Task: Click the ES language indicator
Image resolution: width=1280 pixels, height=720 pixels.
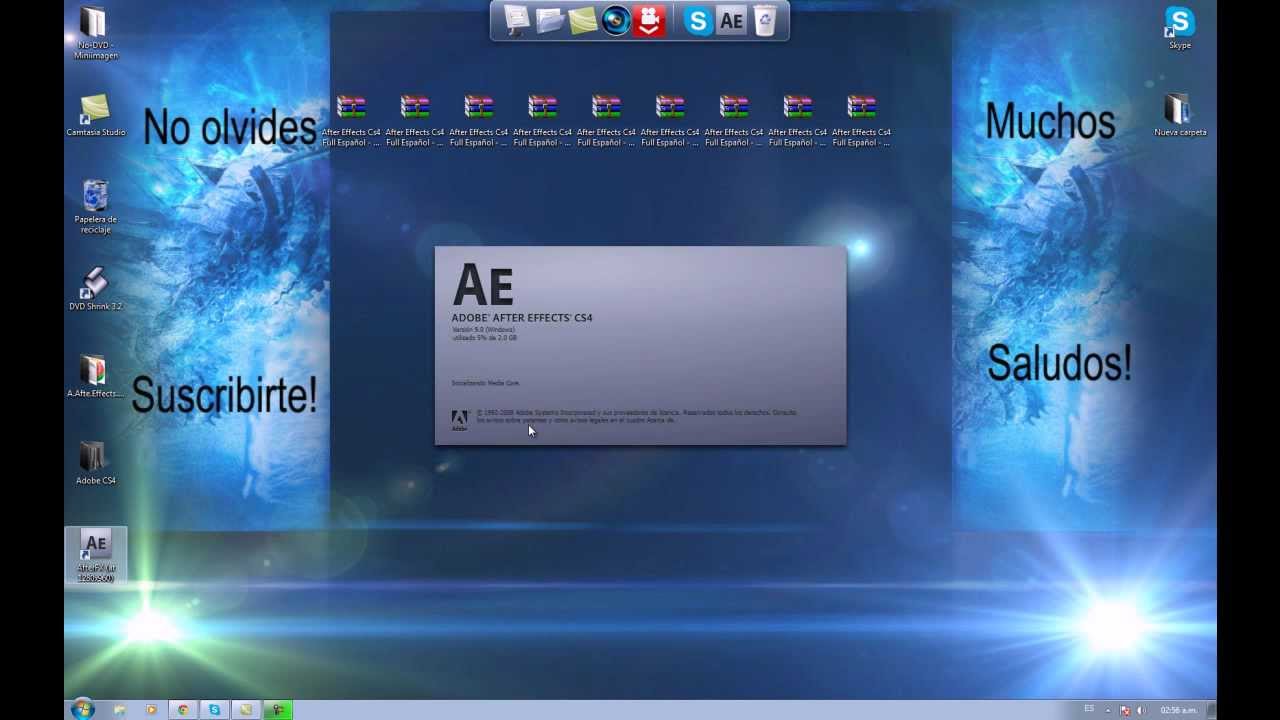Action: [1089, 709]
